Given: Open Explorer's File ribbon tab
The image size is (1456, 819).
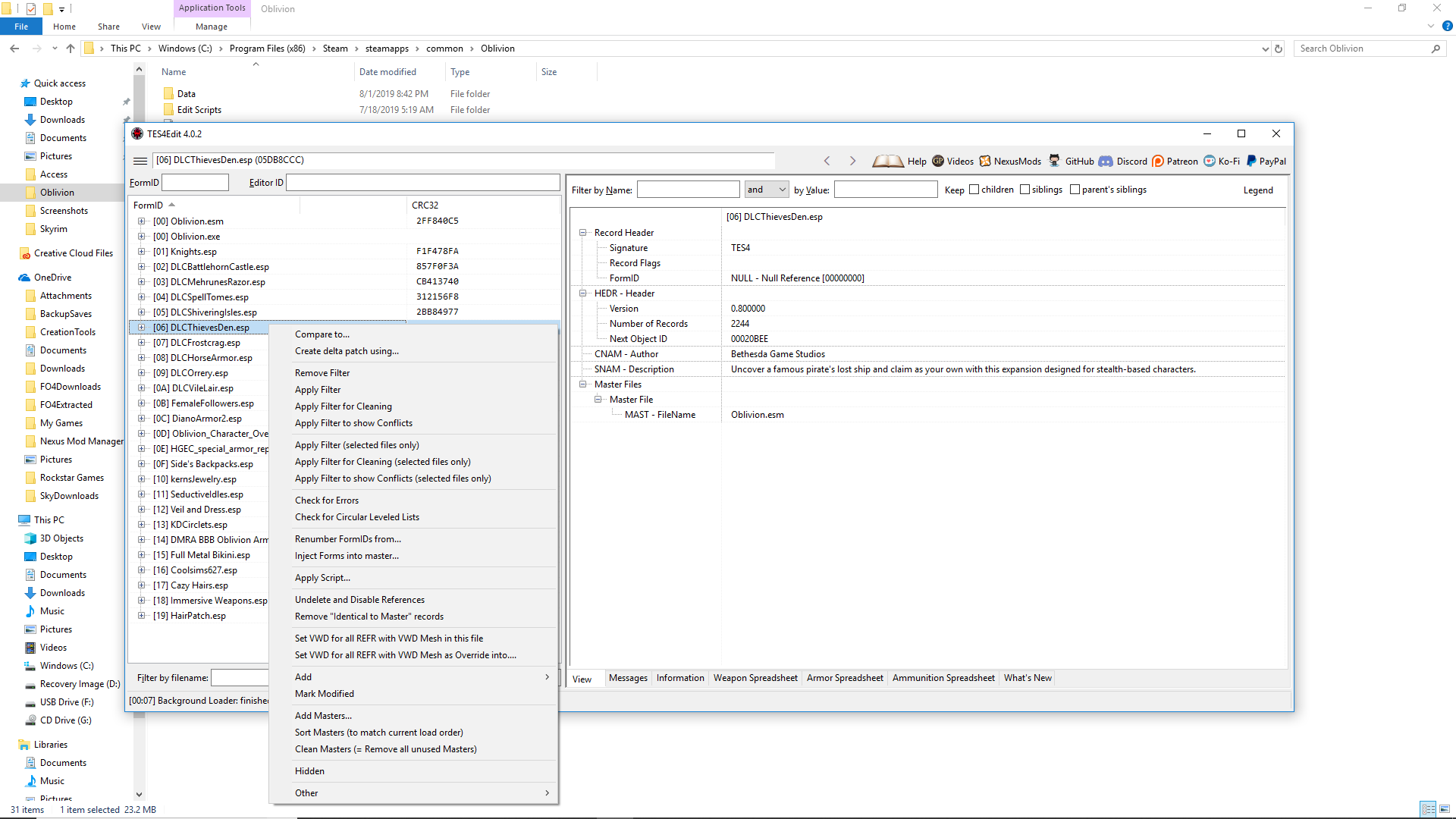Looking at the screenshot, I should tap(21, 27).
